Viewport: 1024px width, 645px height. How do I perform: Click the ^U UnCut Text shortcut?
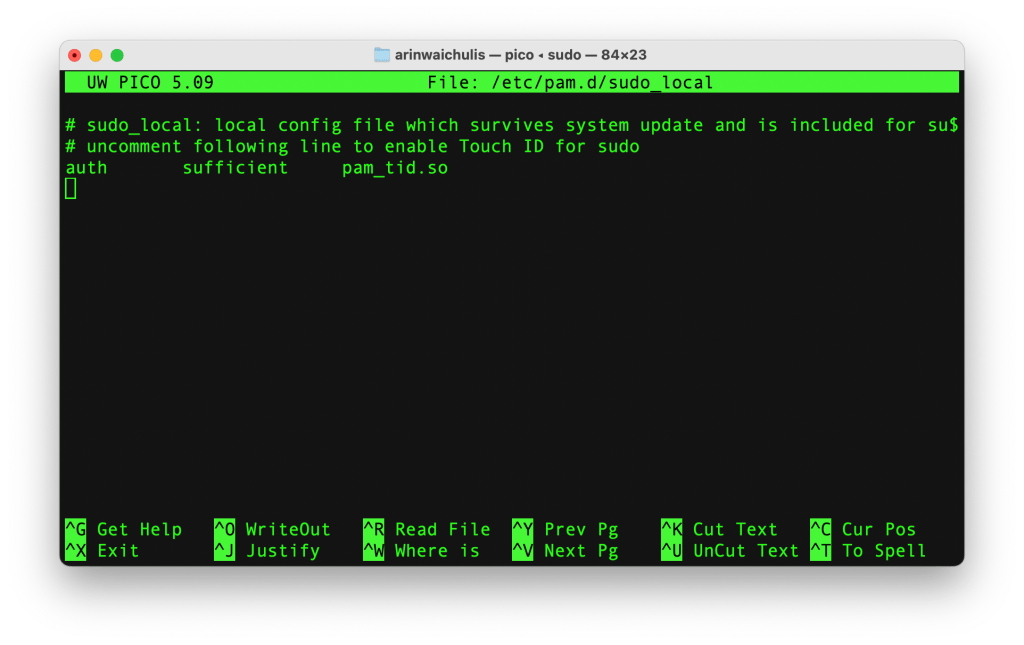[730, 550]
